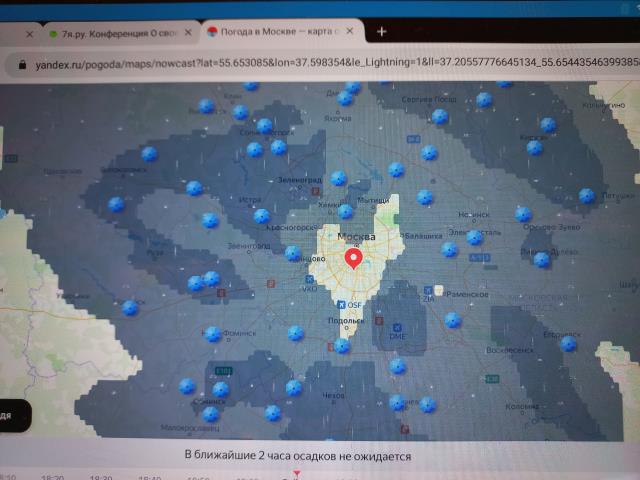
Task: Close the 7я.ру Конференция tab
Action: (x=189, y=33)
